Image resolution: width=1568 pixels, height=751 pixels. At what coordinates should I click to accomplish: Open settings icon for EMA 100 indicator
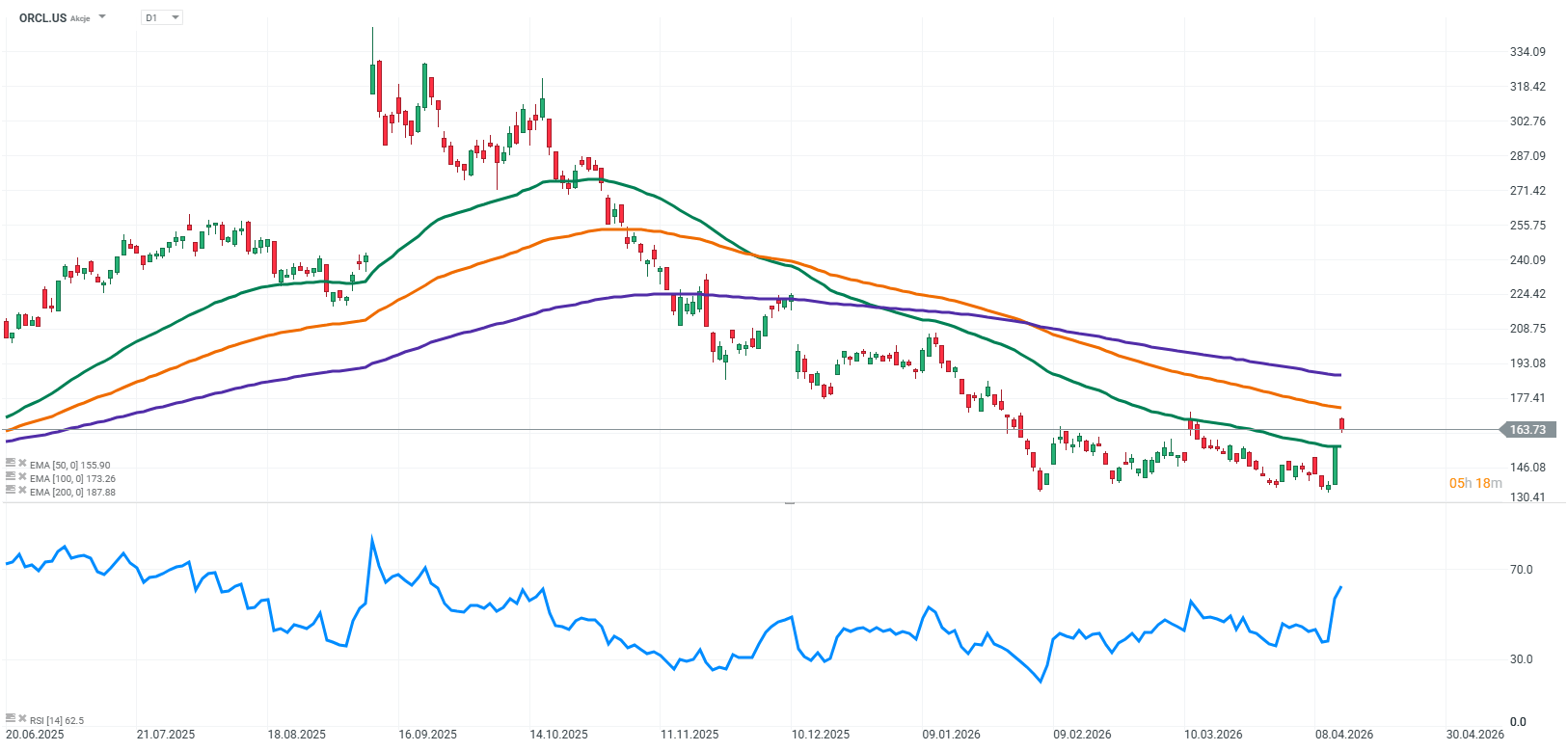(11, 477)
